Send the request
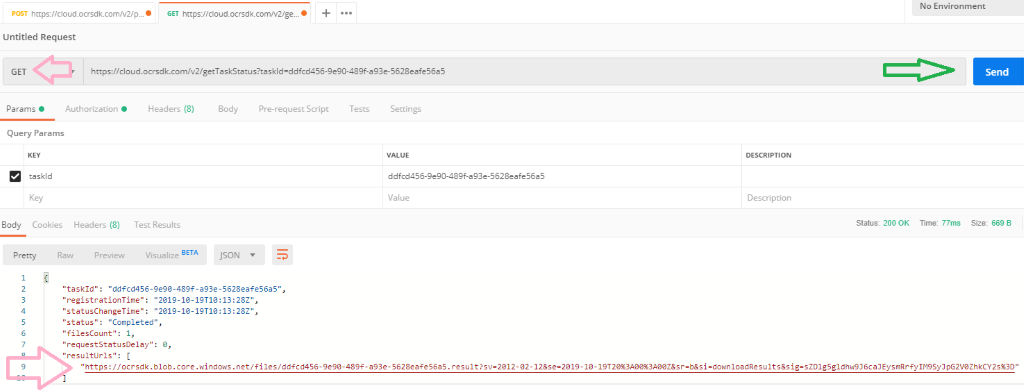The width and height of the screenshot is (1024, 391). pos(997,72)
